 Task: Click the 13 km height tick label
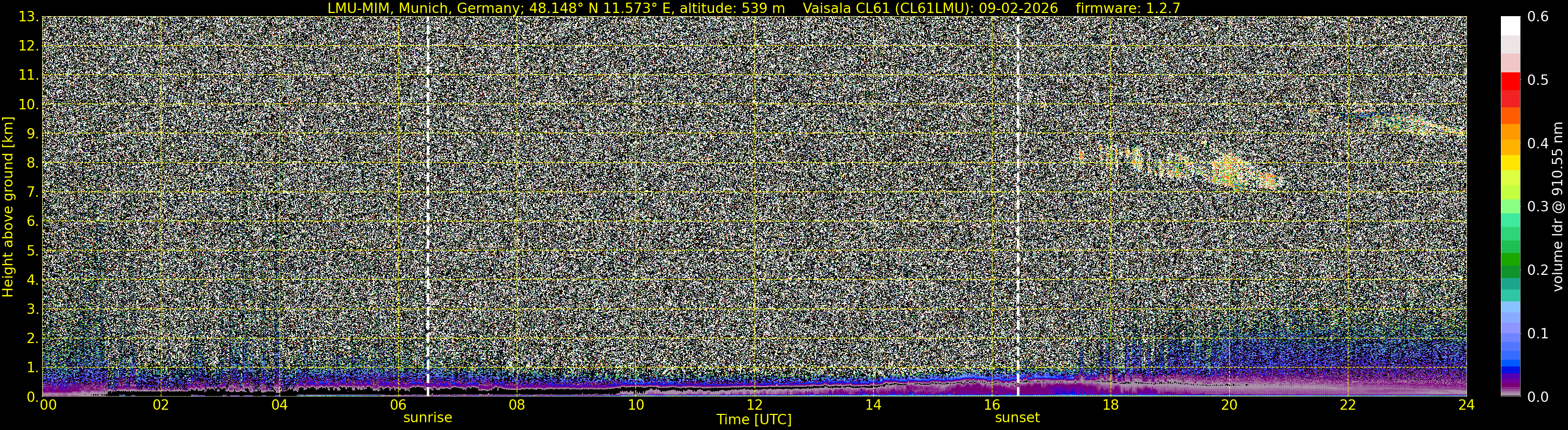(x=29, y=17)
